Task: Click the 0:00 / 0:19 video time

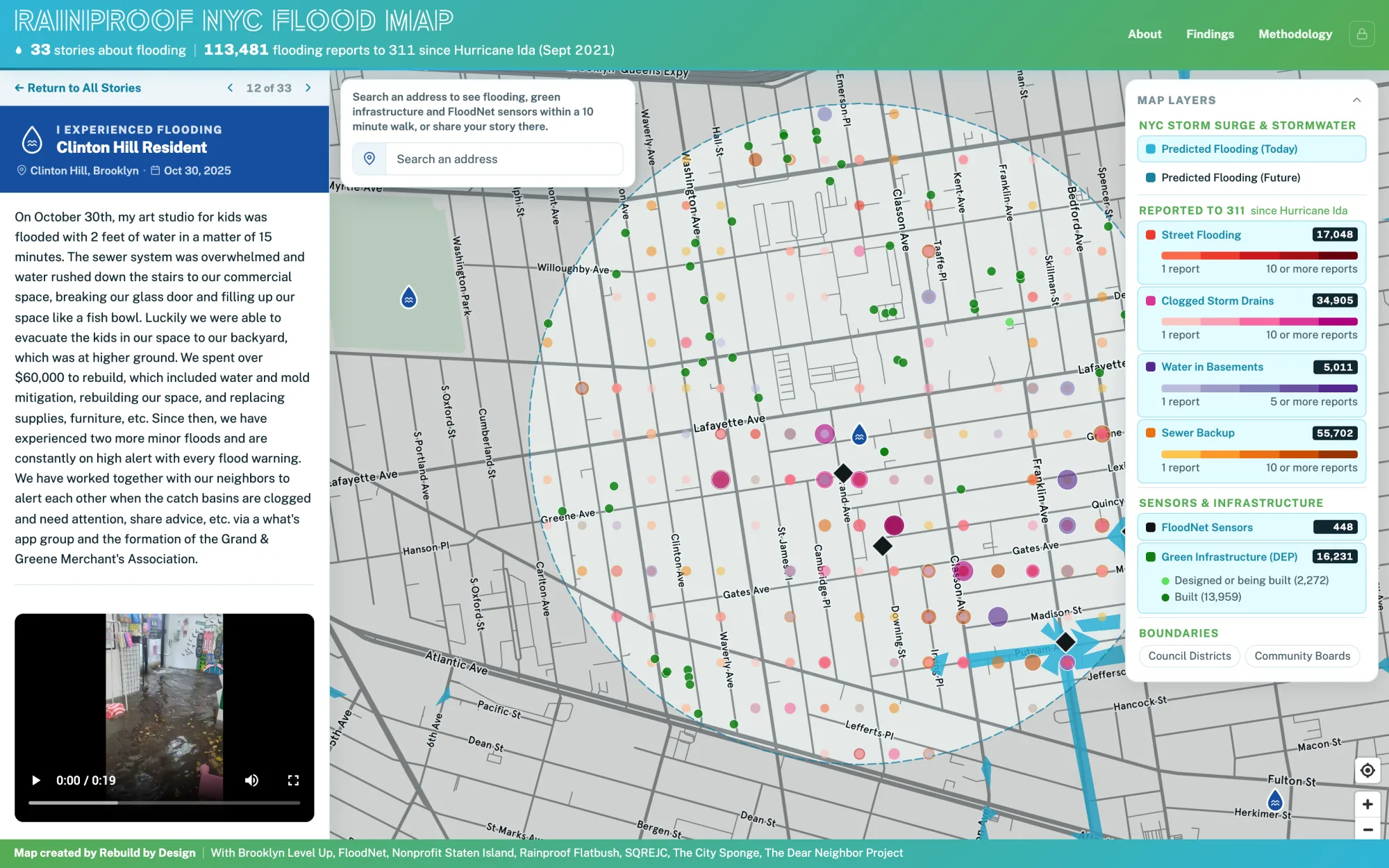Action: (86, 781)
